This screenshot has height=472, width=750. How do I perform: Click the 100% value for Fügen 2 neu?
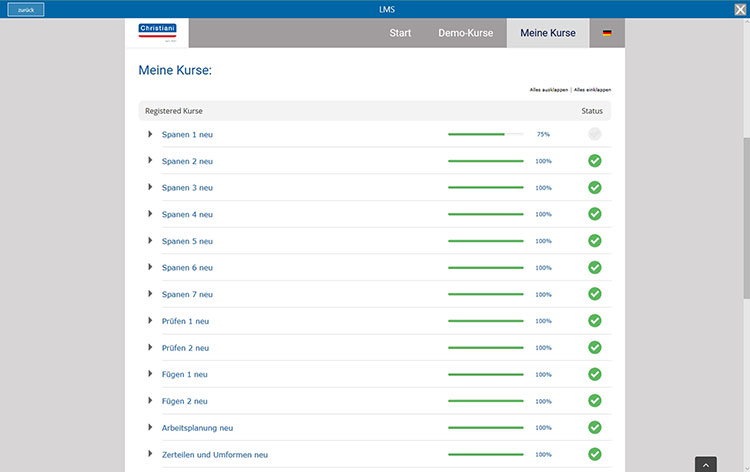click(543, 401)
